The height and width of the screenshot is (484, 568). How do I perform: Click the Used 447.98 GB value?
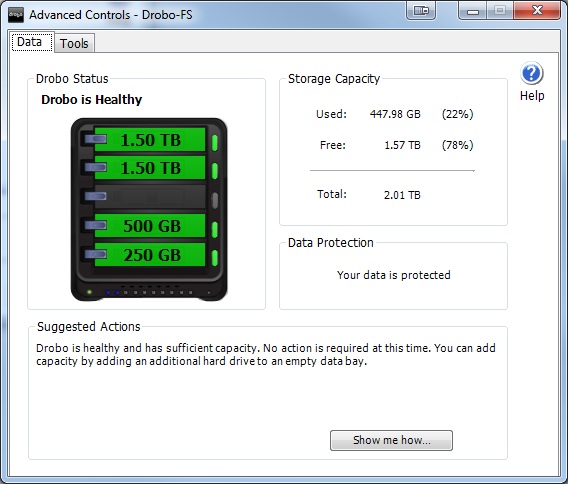395,114
